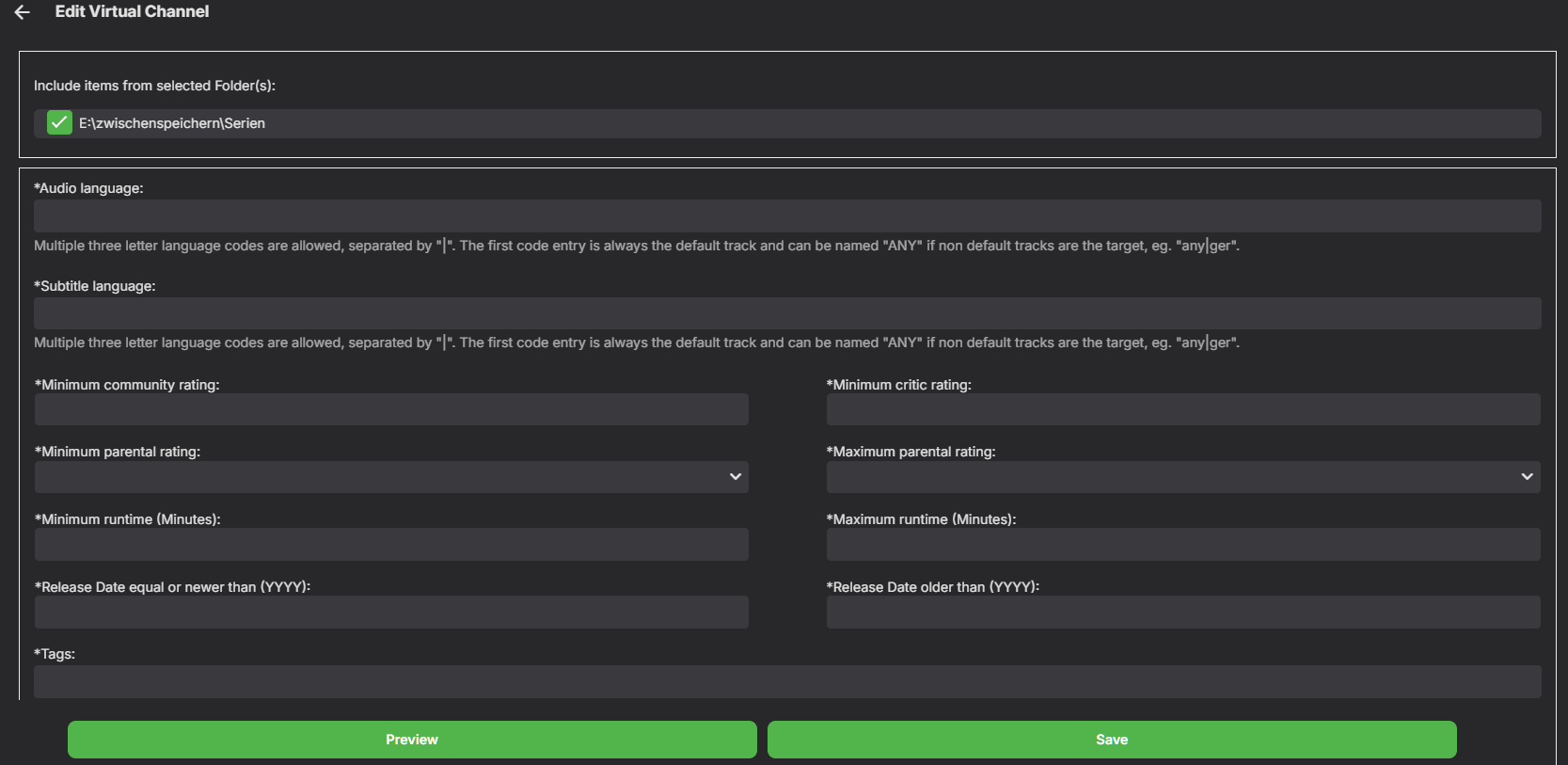The image size is (1568, 765).
Task: Click the Release Date equal or newer field
Action: (x=391, y=613)
